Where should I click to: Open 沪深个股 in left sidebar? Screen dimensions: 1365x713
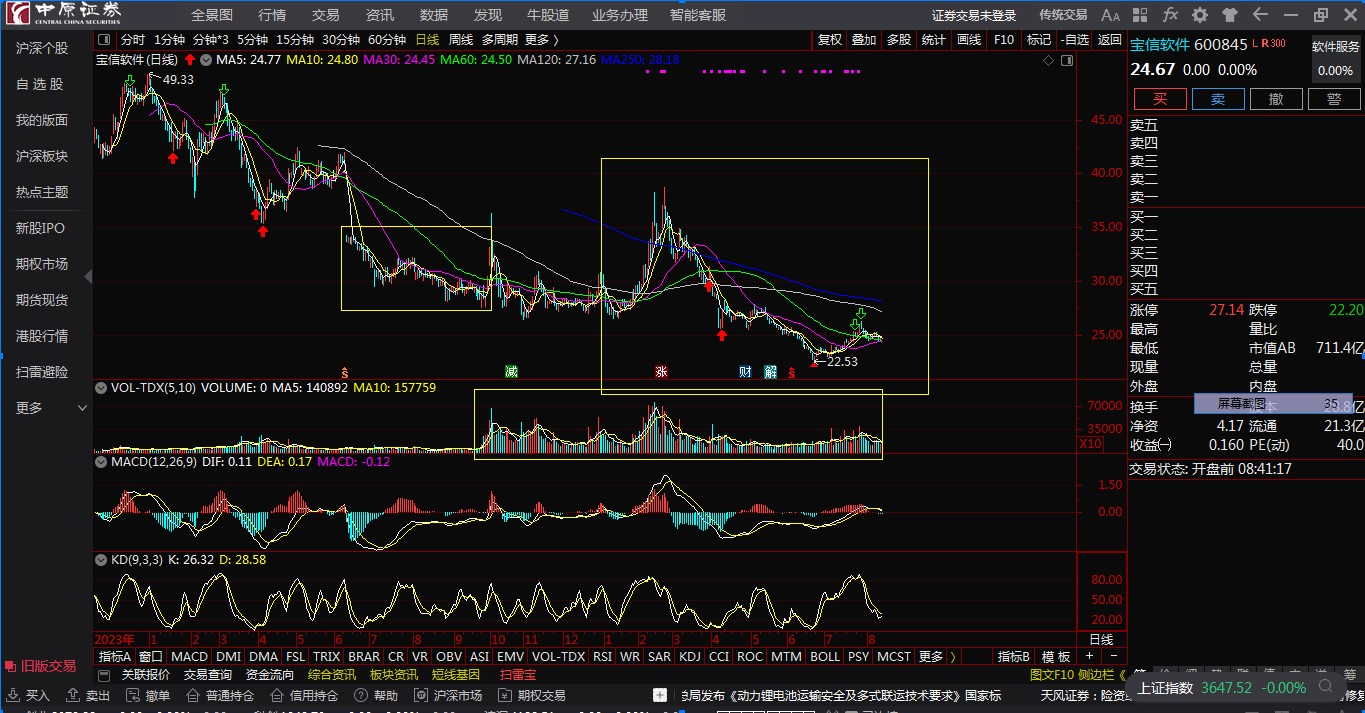[42, 48]
